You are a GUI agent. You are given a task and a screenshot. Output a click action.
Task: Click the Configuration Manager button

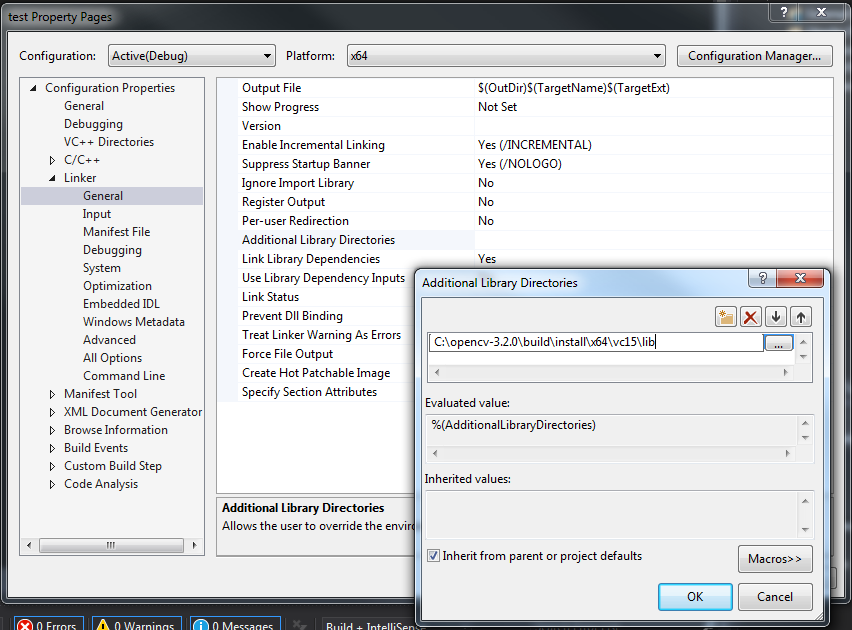click(755, 55)
